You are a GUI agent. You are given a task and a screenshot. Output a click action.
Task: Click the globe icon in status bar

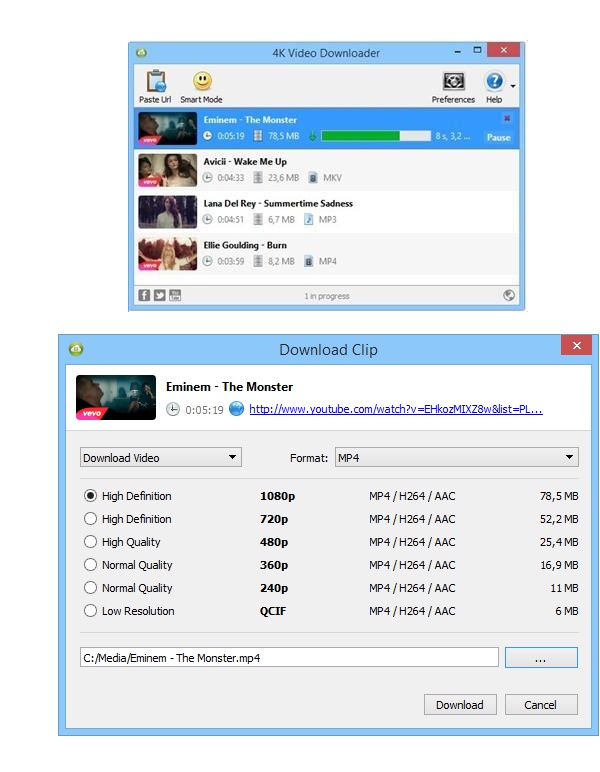tap(509, 295)
